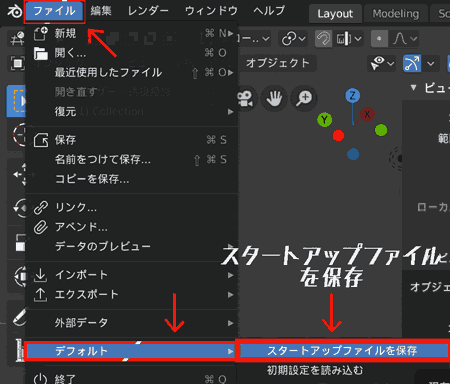Open the オブジェクト header menu

[x=278, y=63]
